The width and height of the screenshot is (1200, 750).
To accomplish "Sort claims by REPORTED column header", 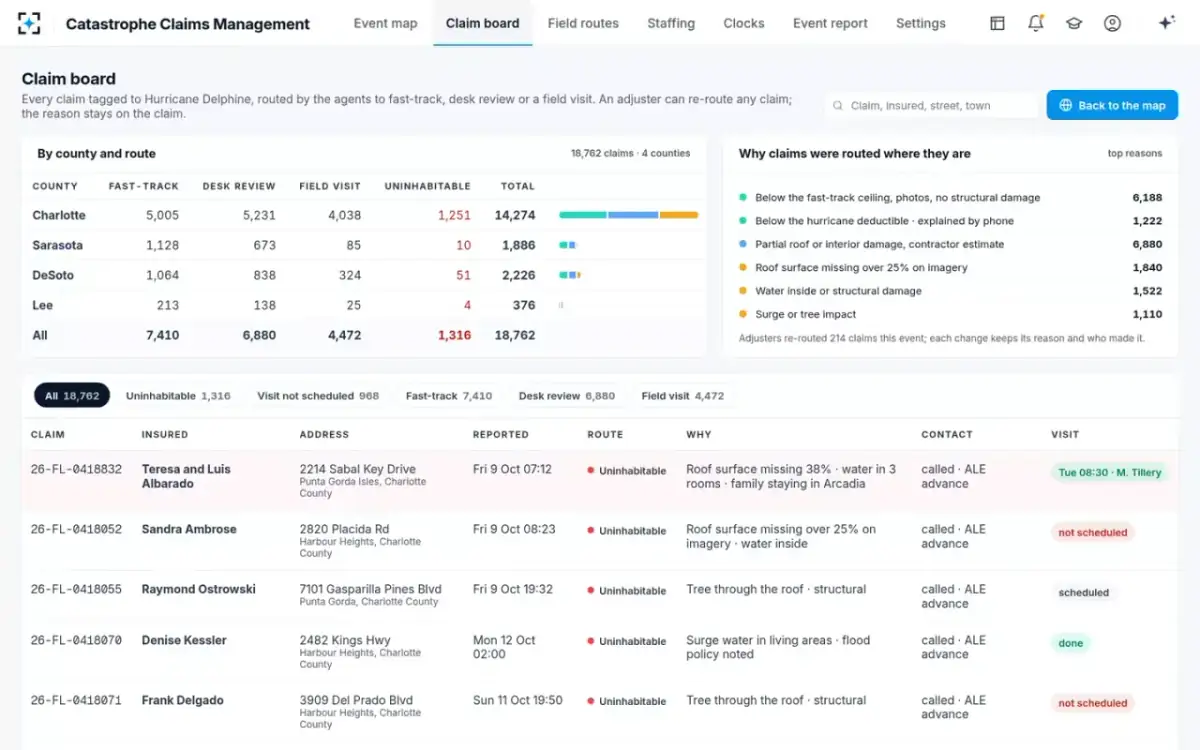I will click(x=500, y=435).
